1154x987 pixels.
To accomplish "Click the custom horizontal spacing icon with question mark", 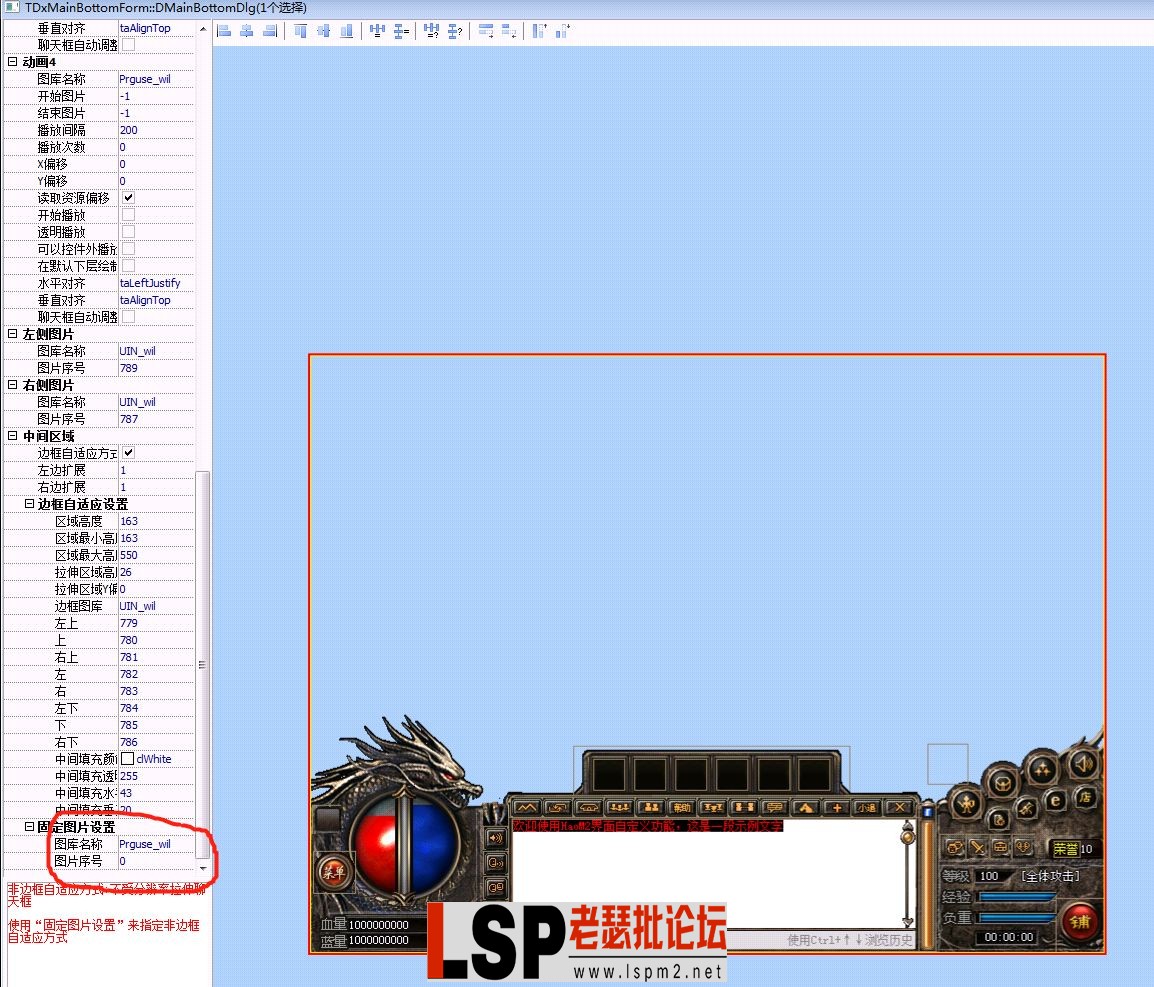I will [x=431, y=31].
